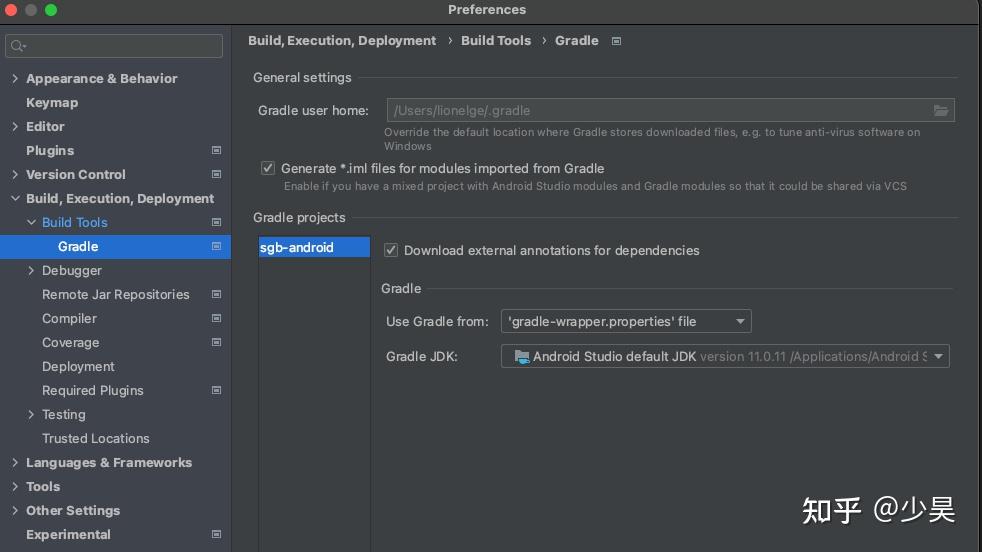Open the Gradle JDK dropdown

pyautogui.click(x=725, y=357)
